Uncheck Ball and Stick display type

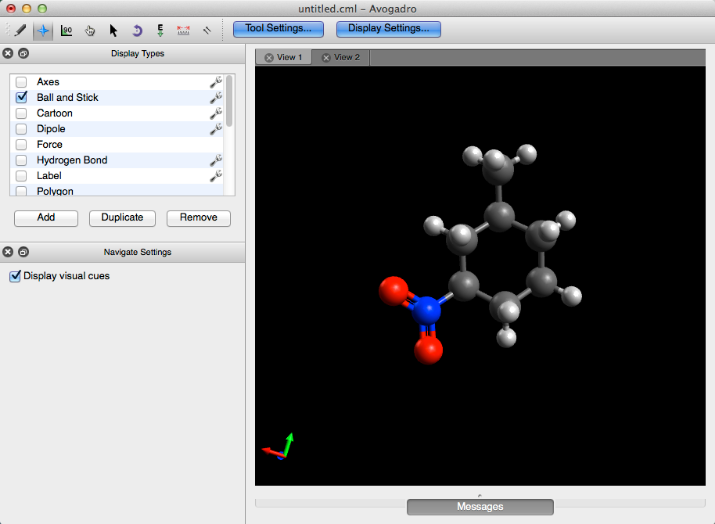[21, 98]
